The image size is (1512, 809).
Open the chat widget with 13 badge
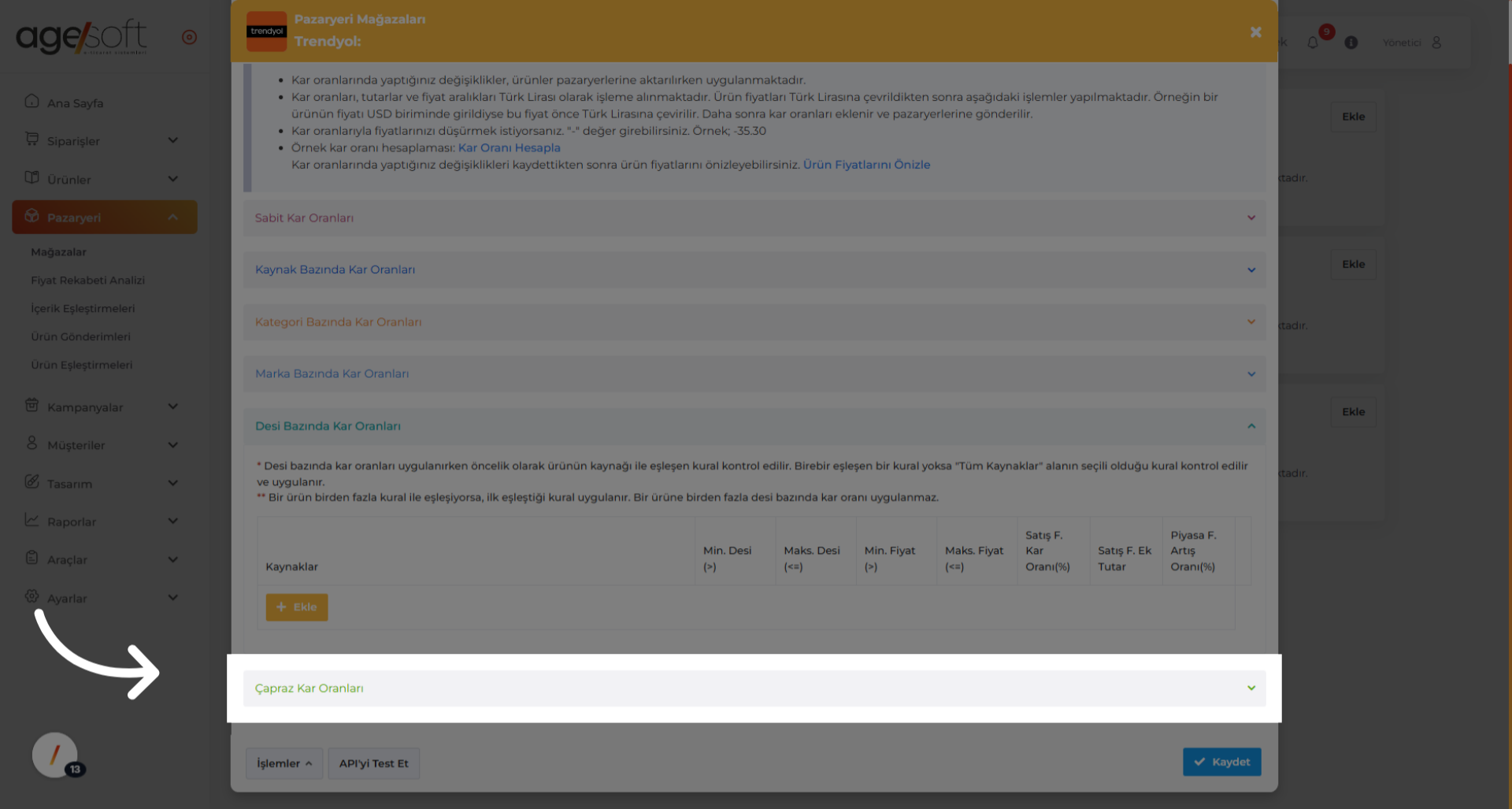(55, 755)
